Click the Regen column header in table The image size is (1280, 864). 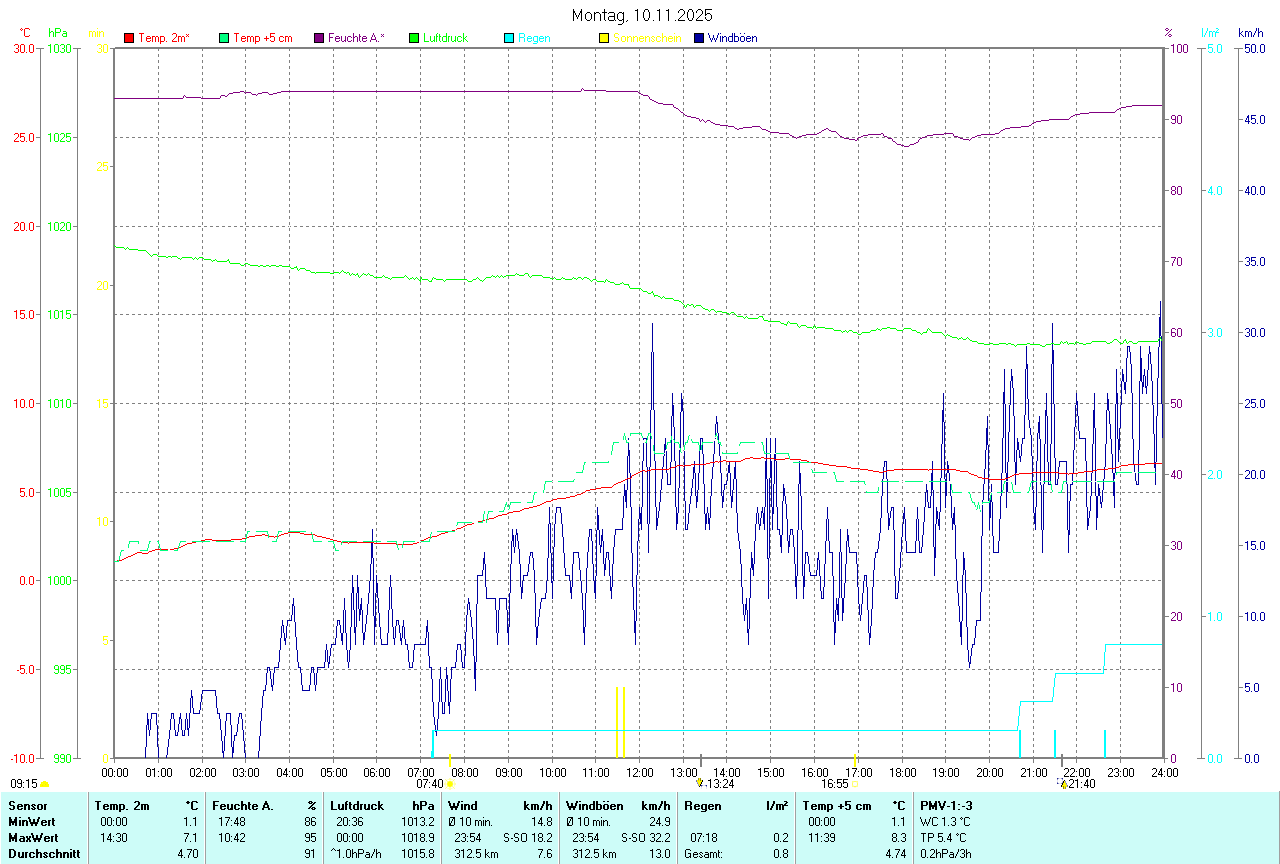[702, 805]
